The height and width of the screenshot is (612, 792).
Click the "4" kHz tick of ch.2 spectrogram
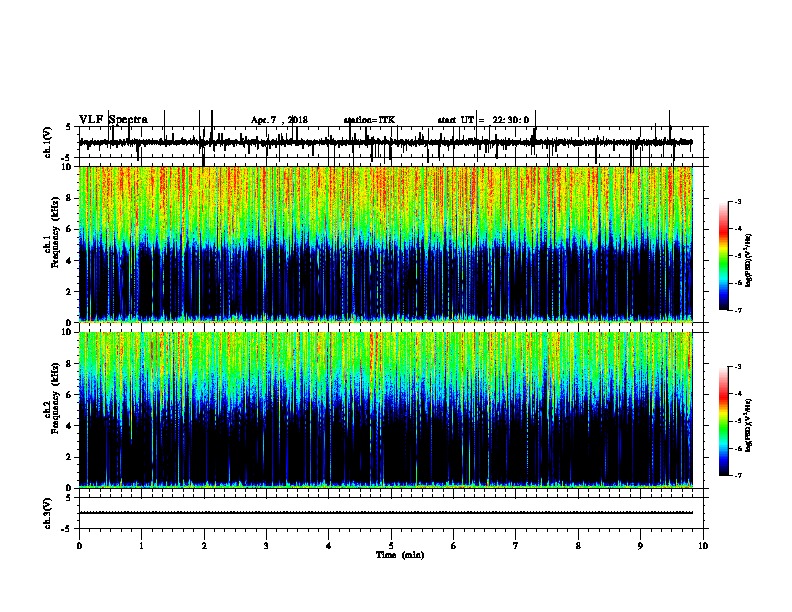[x=70, y=426]
